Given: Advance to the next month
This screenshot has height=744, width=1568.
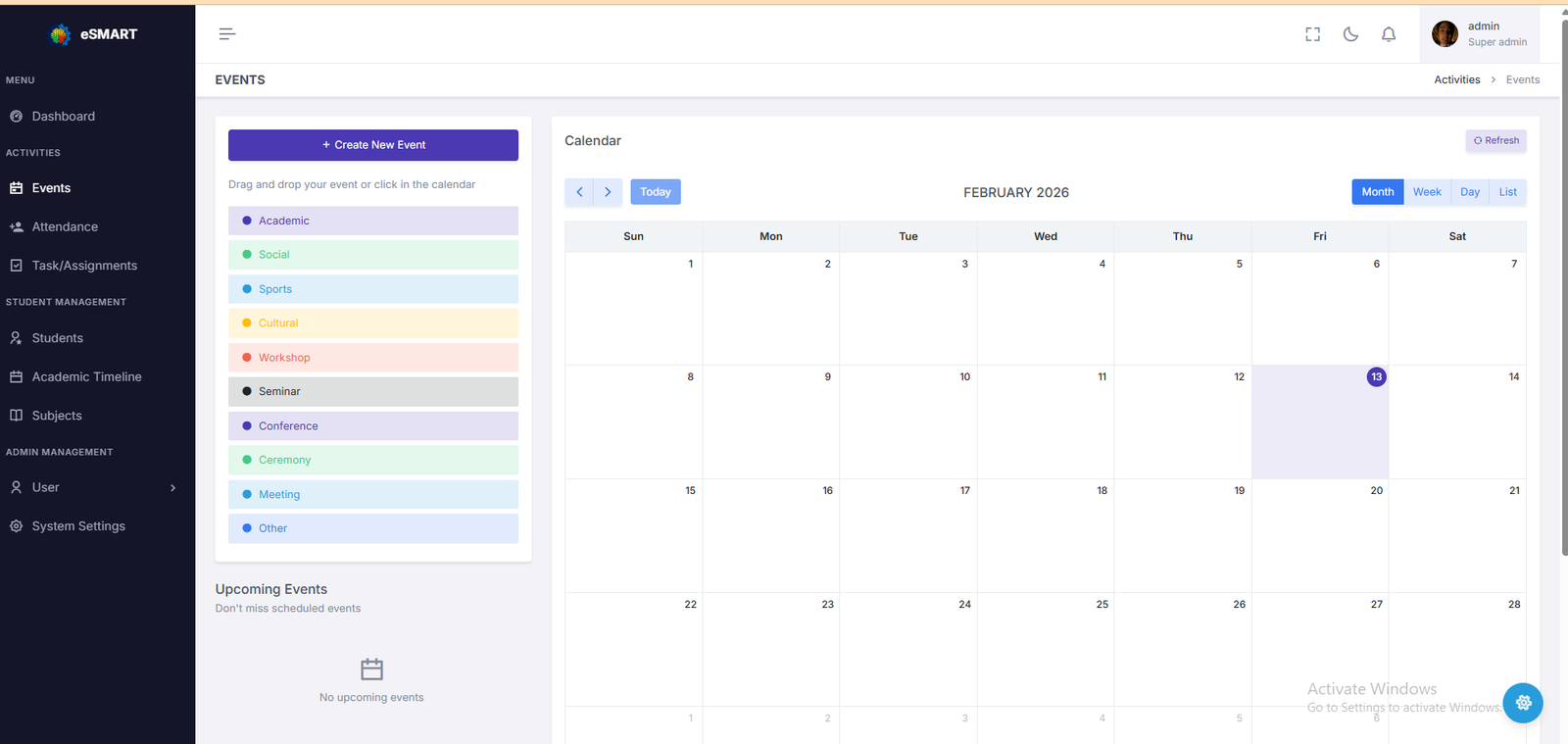Looking at the screenshot, I should point(608,192).
